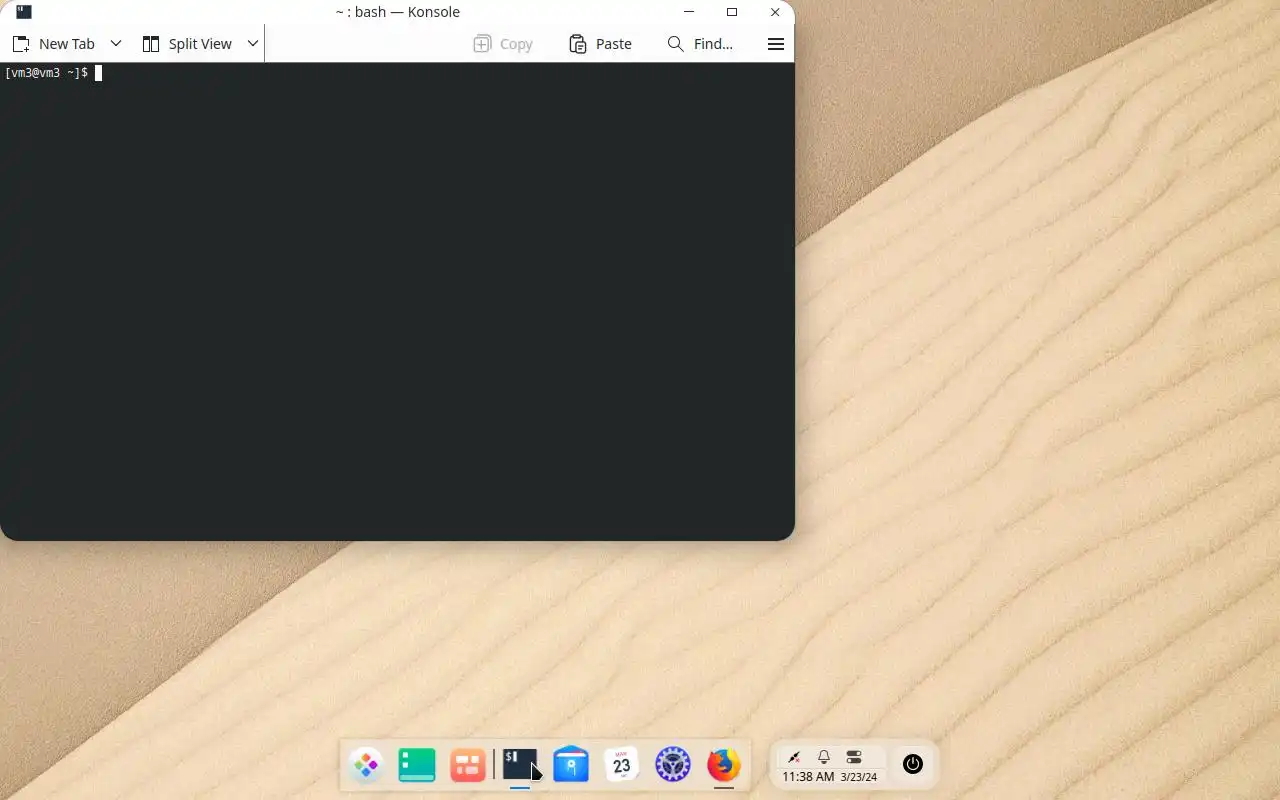
Task: Open the orange multitasking view dock icon
Action: point(468,766)
